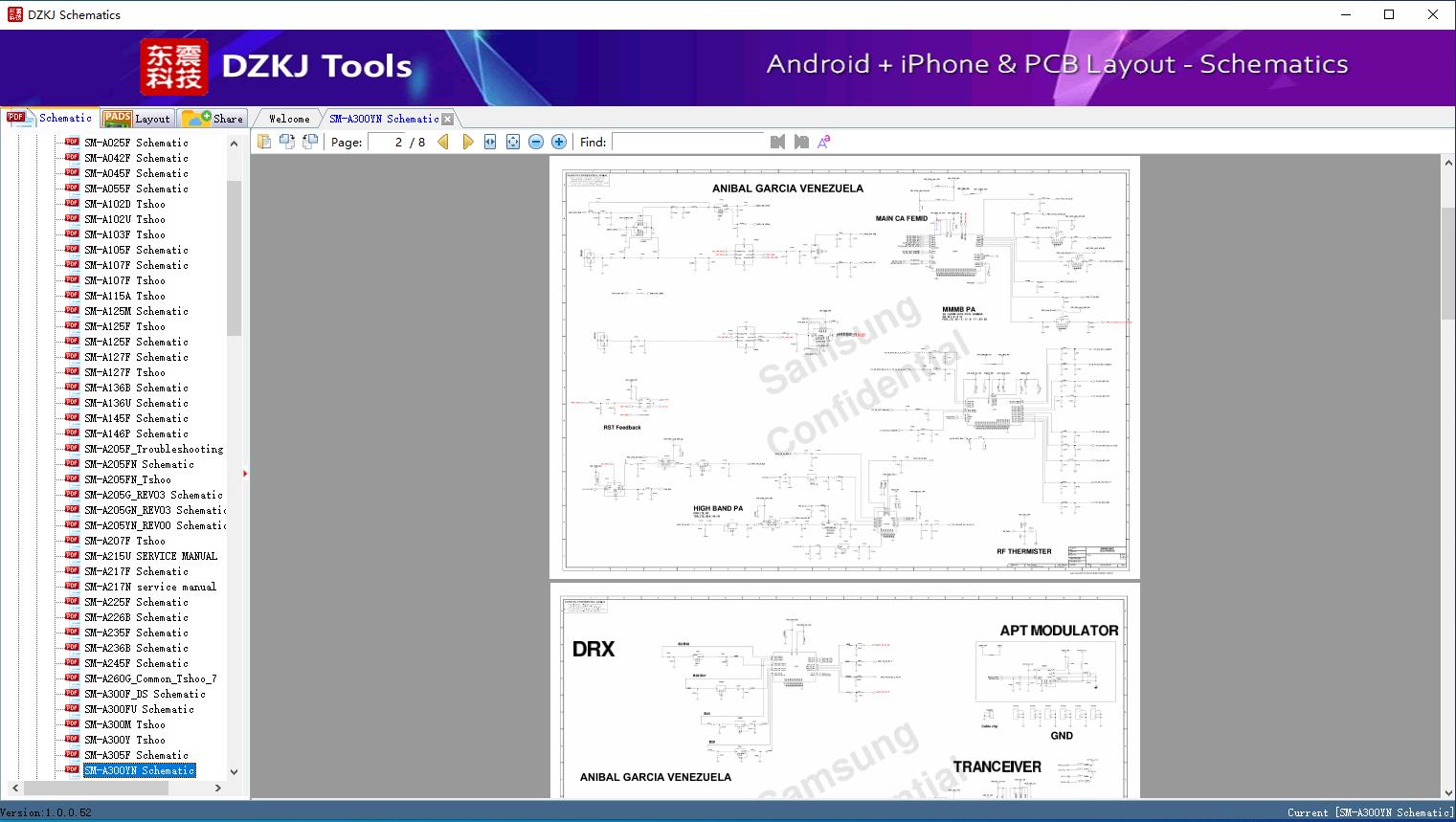Zoom in with the plus icon
This screenshot has width=1456, height=822.
coord(559,142)
